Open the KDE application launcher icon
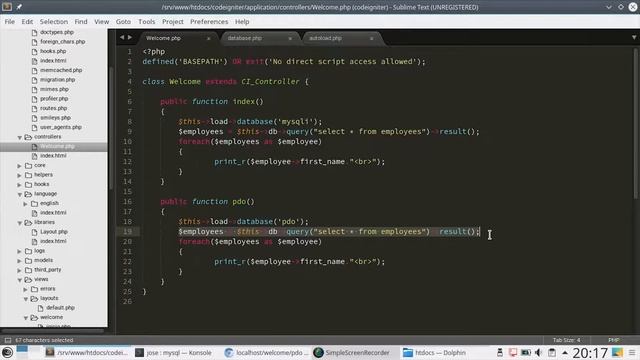Viewport: 640px width, 360px height. pos(7,352)
